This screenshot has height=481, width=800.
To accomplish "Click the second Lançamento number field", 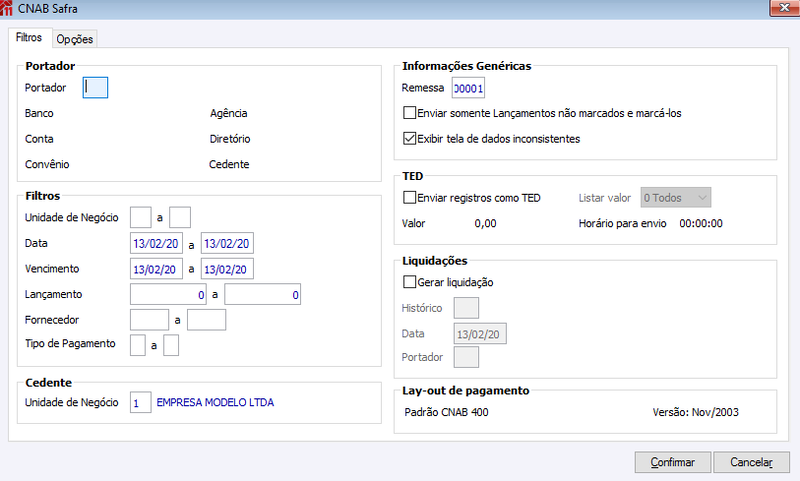I will (x=263, y=294).
